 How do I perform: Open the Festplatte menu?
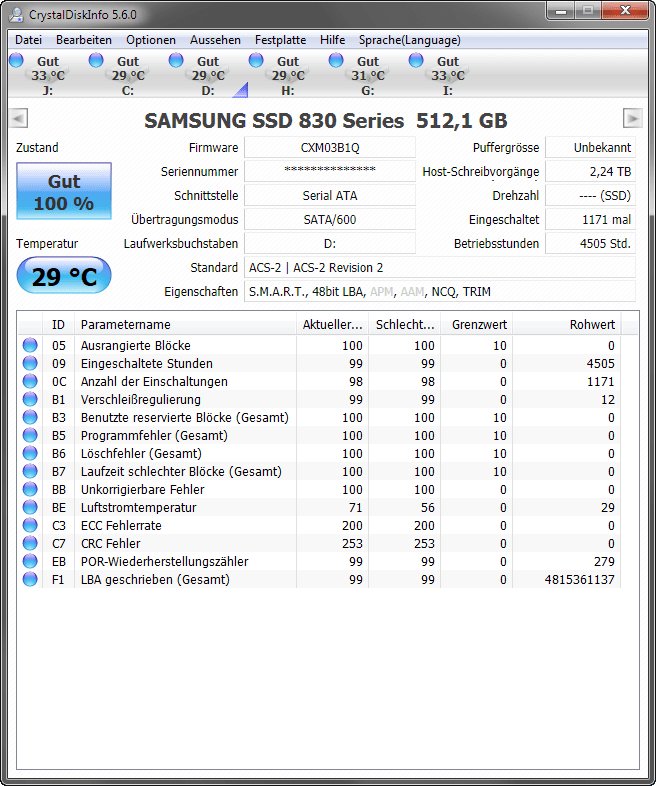pyautogui.click(x=280, y=40)
